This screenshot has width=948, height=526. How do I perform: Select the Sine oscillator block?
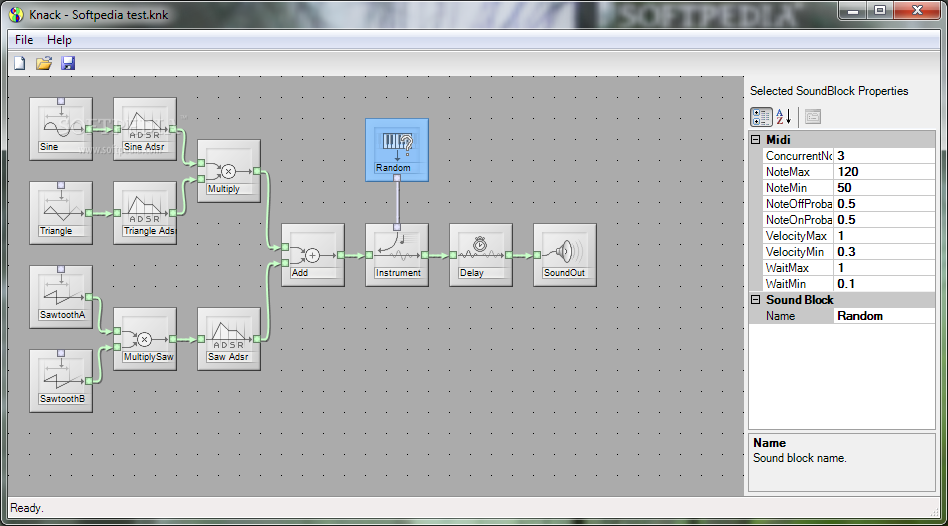tap(61, 129)
